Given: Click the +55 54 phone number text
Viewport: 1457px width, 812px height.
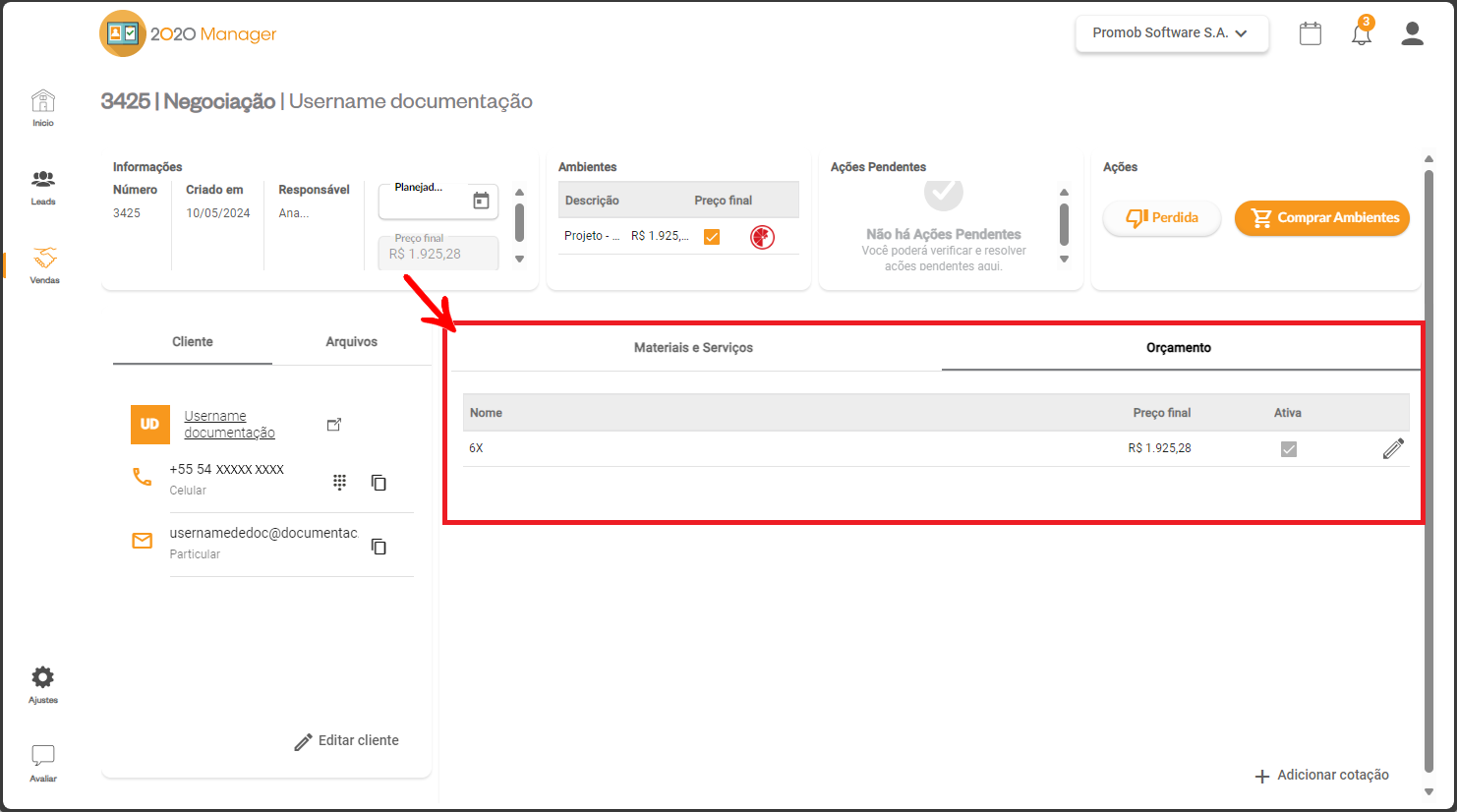Looking at the screenshot, I should click(226, 470).
